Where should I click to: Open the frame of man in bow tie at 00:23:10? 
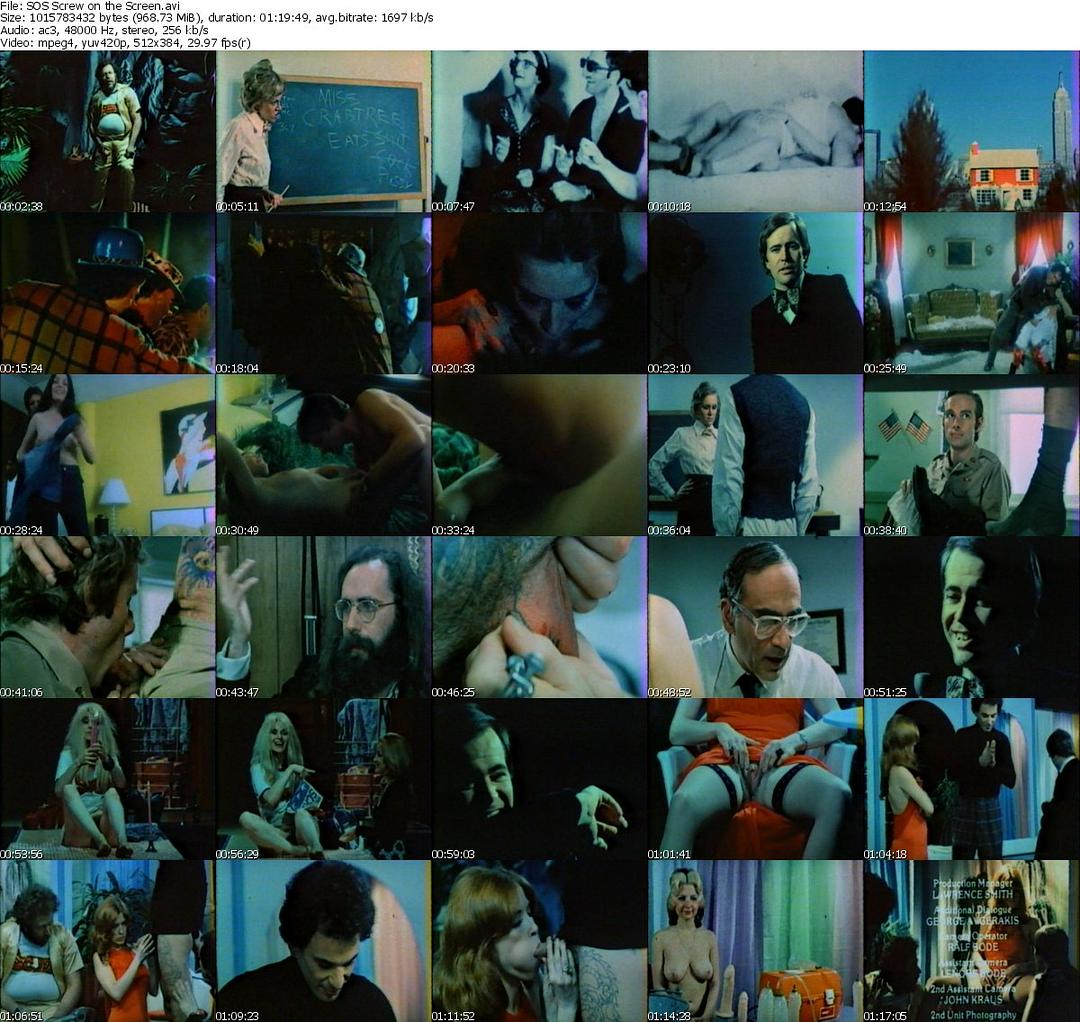pyautogui.click(x=755, y=293)
